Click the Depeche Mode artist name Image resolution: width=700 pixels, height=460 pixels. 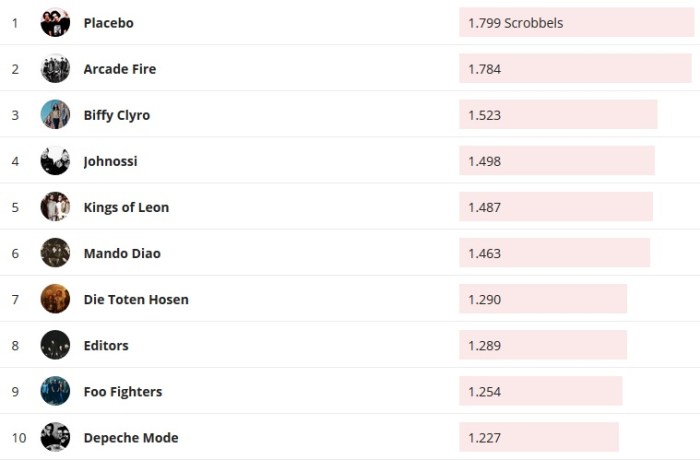click(x=131, y=437)
